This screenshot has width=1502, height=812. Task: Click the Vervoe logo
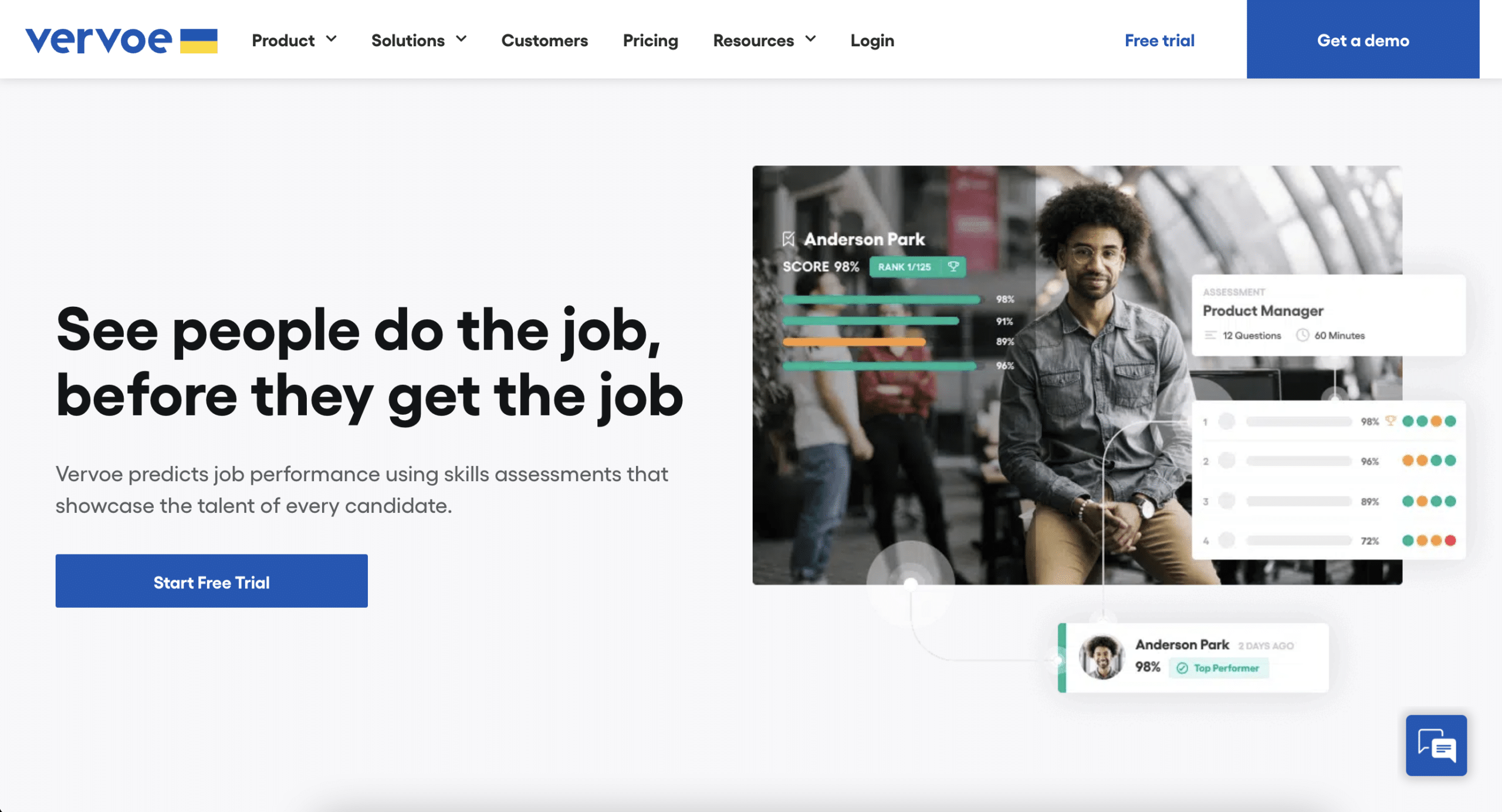(98, 40)
